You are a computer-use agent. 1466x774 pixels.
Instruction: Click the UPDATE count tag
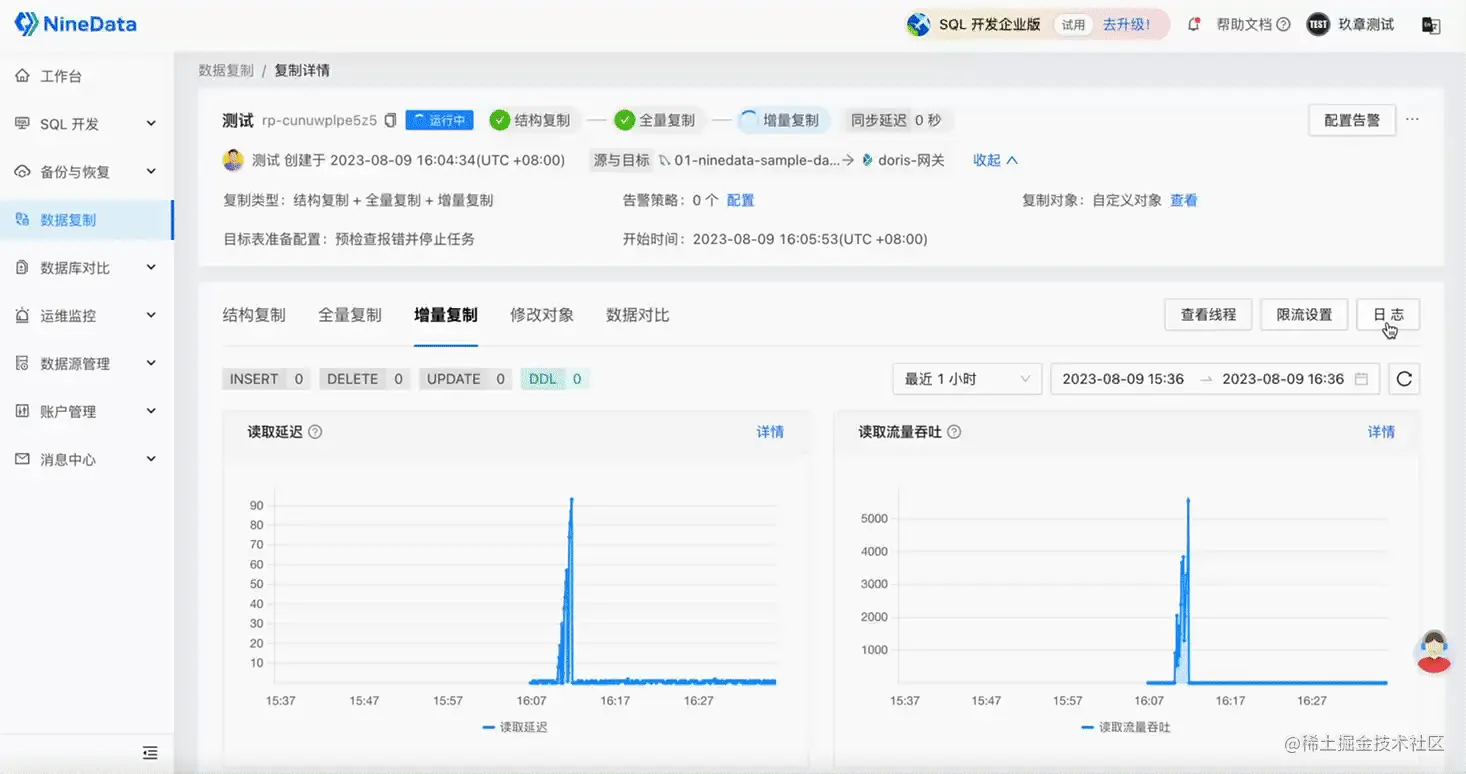point(466,379)
